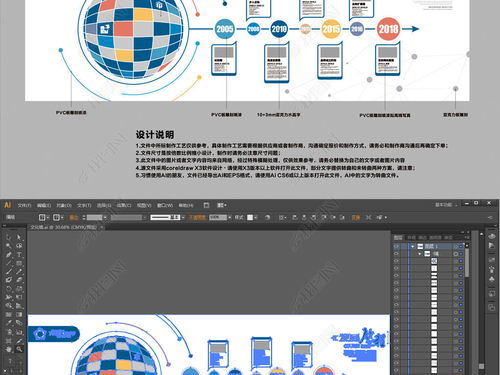Toggle eye of the group sublayer row
The width and height of the screenshot is (500, 375).
click(x=396, y=254)
